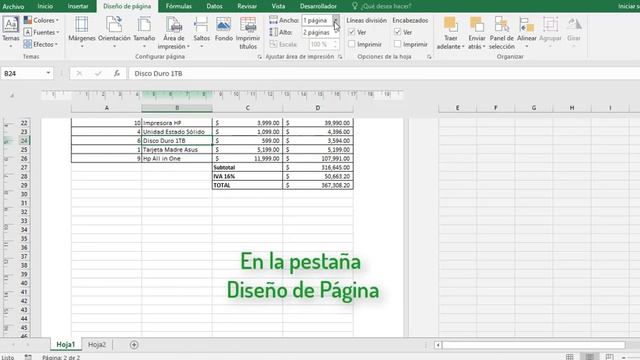Open the Alinear align menu

527,32
